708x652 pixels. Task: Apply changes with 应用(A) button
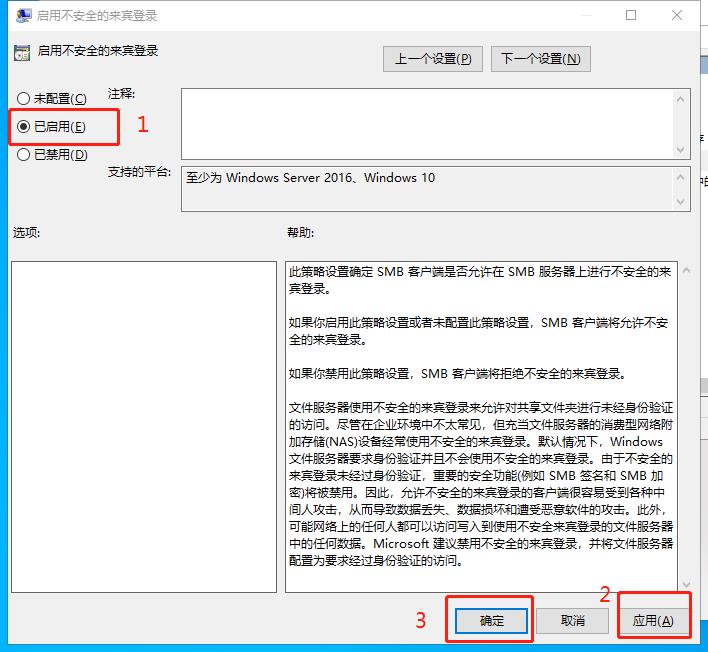point(653,621)
